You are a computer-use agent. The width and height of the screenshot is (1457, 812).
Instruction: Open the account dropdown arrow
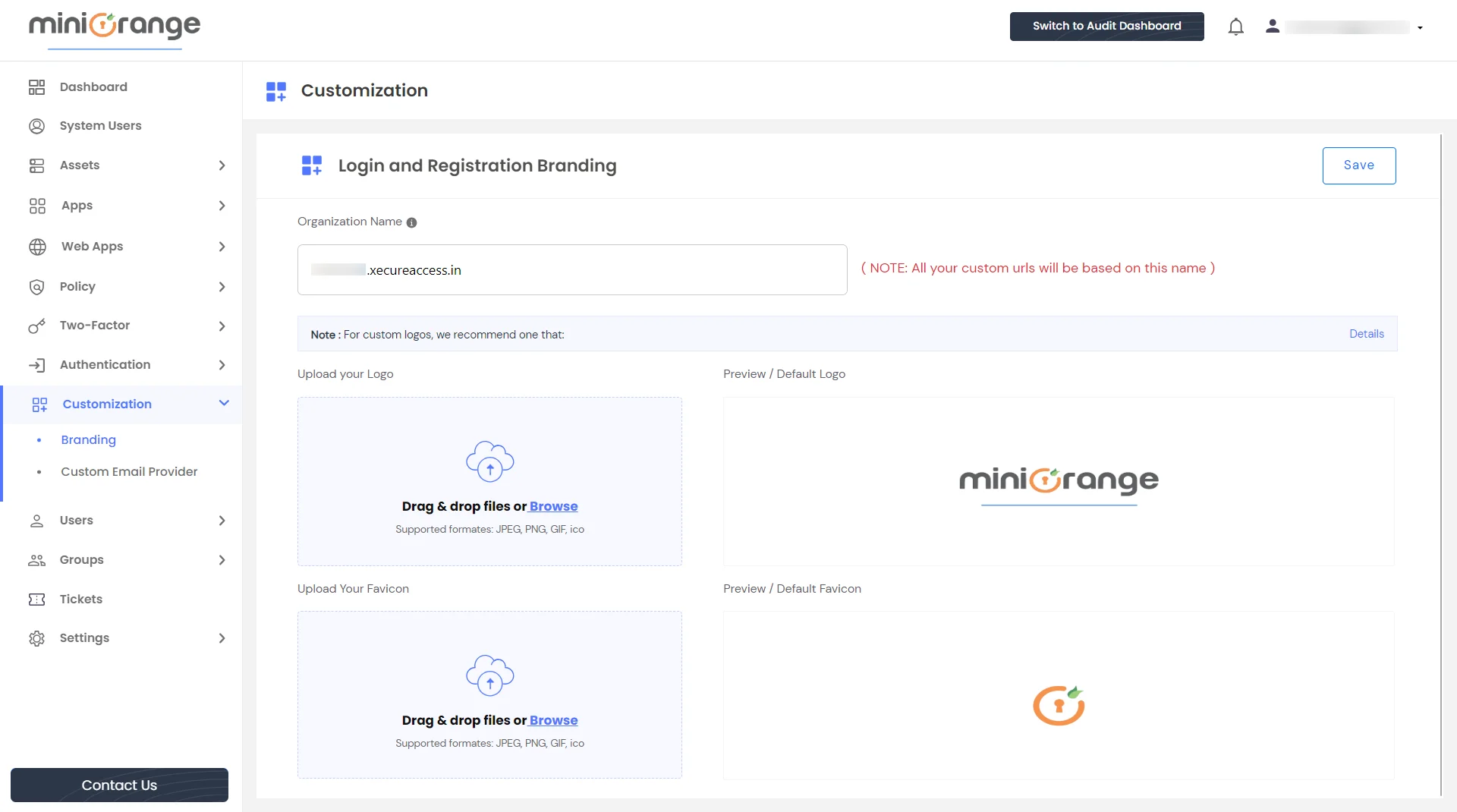point(1420,28)
